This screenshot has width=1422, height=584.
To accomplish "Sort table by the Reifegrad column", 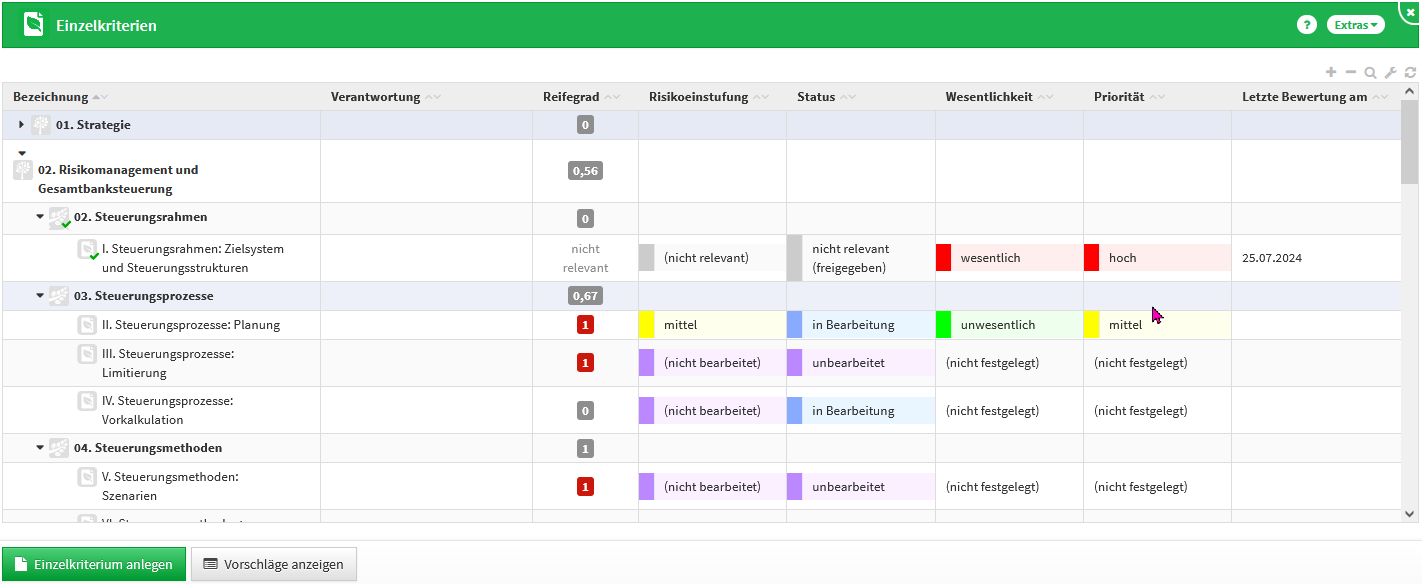I will click(x=571, y=97).
